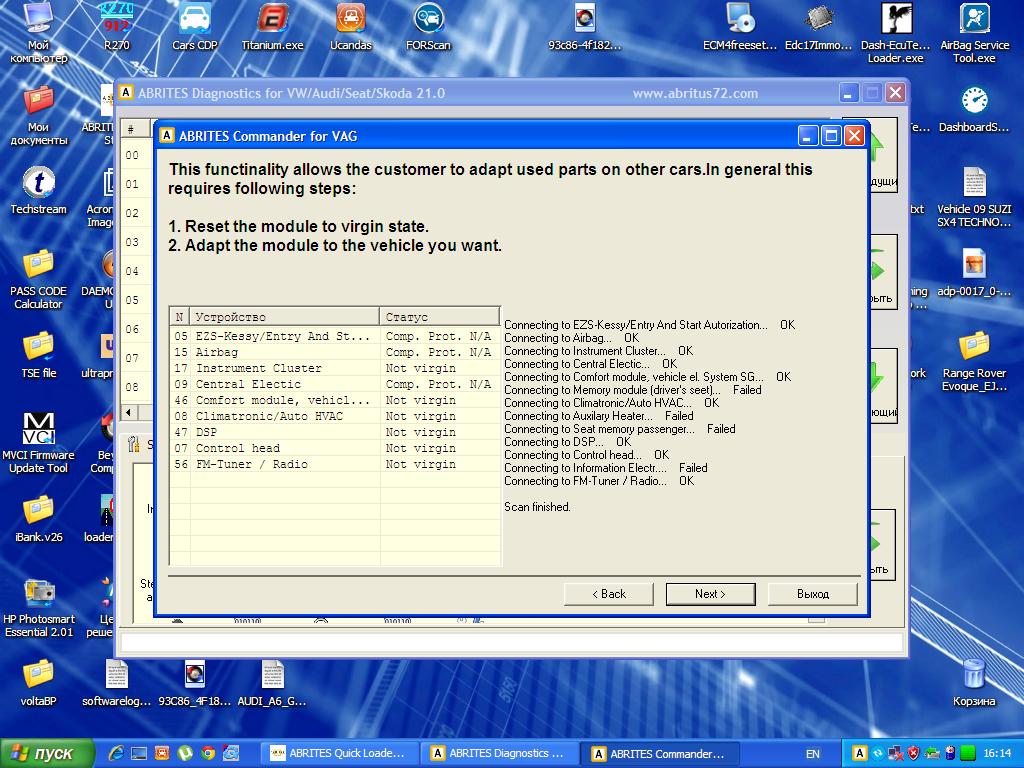The width and height of the screenshot is (1024, 768).
Task: Click the N column header
Action: tap(180, 317)
